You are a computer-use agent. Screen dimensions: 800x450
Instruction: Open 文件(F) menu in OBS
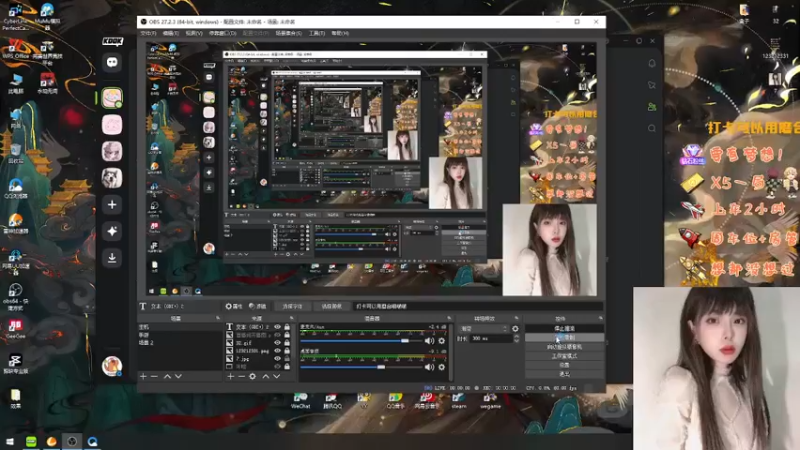(x=148, y=33)
